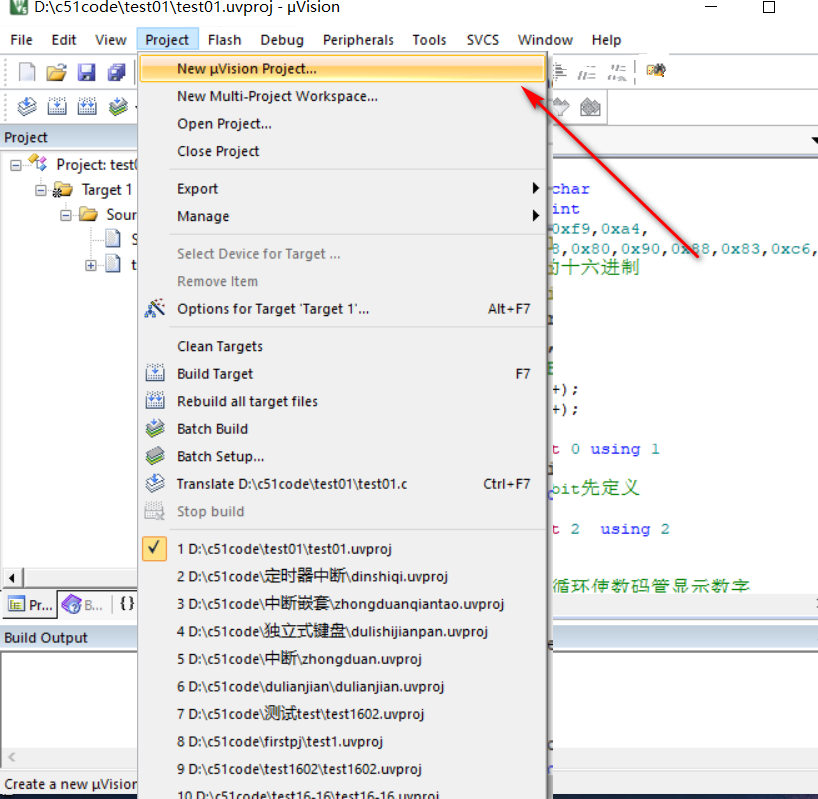
Task: Select the Target 1 tree item
Action: [x=106, y=190]
